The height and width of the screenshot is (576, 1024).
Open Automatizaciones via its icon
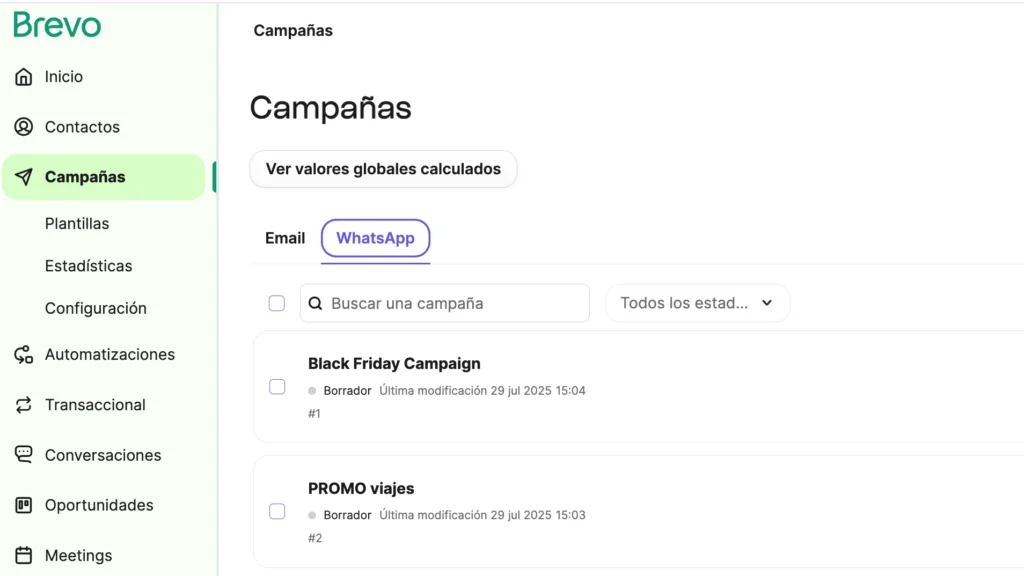point(24,355)
